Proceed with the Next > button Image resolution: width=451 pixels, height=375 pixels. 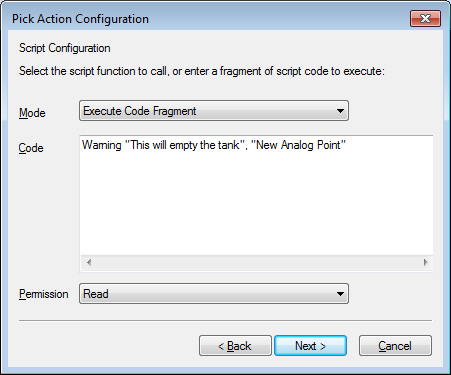tap(310, 346)
